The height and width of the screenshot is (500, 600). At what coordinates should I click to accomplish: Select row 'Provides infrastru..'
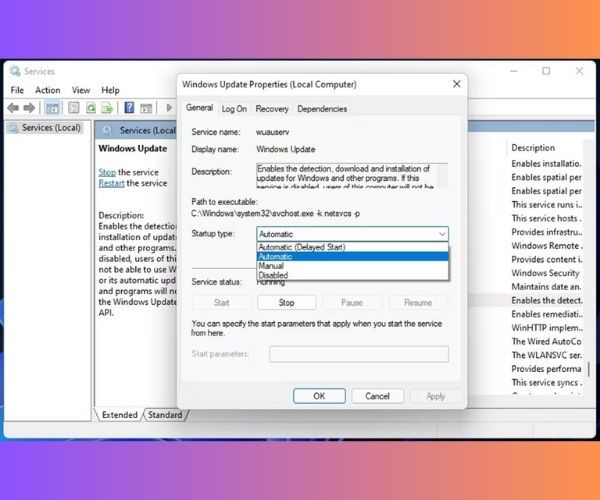[546, 232]
